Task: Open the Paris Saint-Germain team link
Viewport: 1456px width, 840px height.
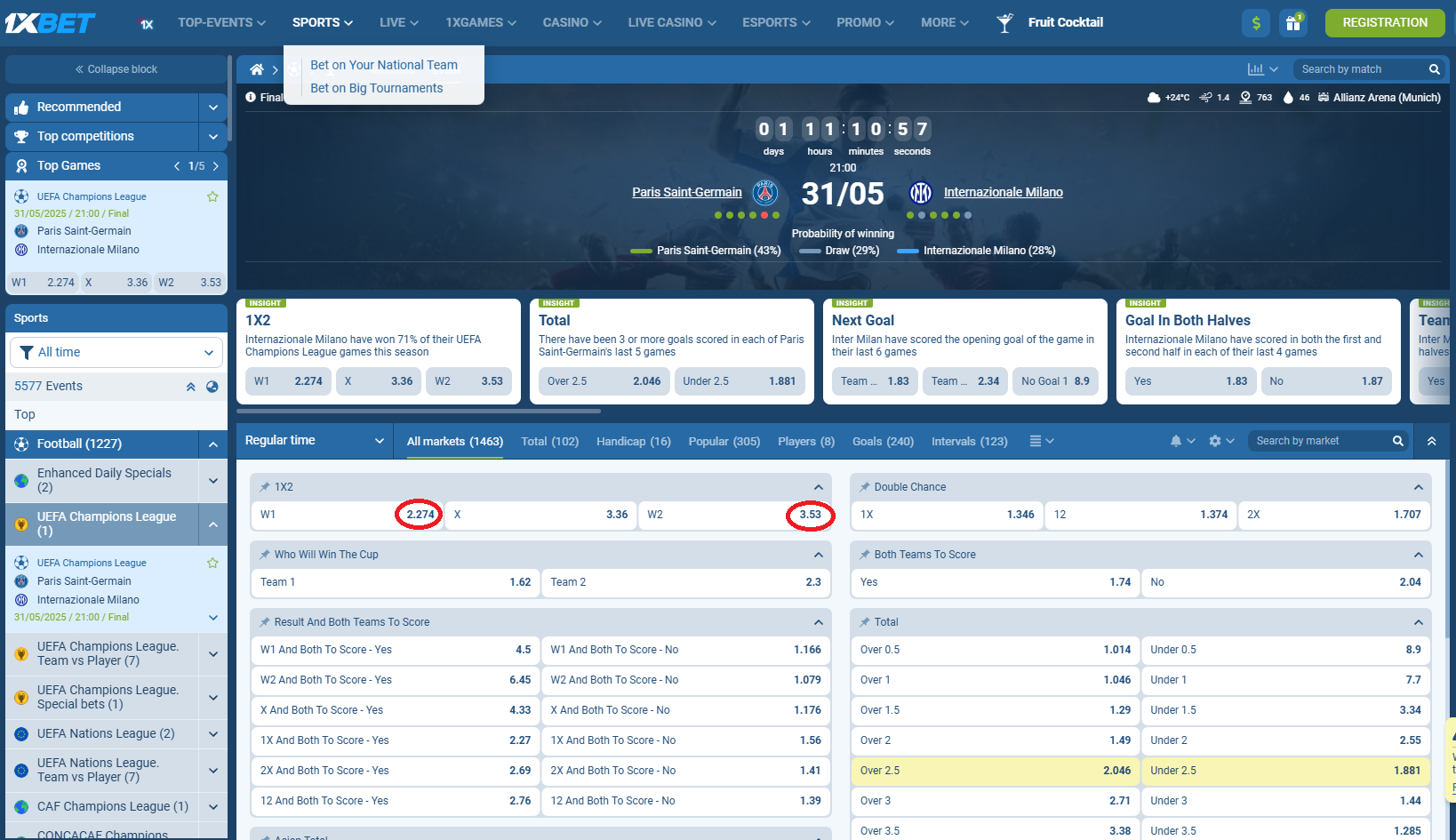Action: pyautogui.click(x=686, y=192)
